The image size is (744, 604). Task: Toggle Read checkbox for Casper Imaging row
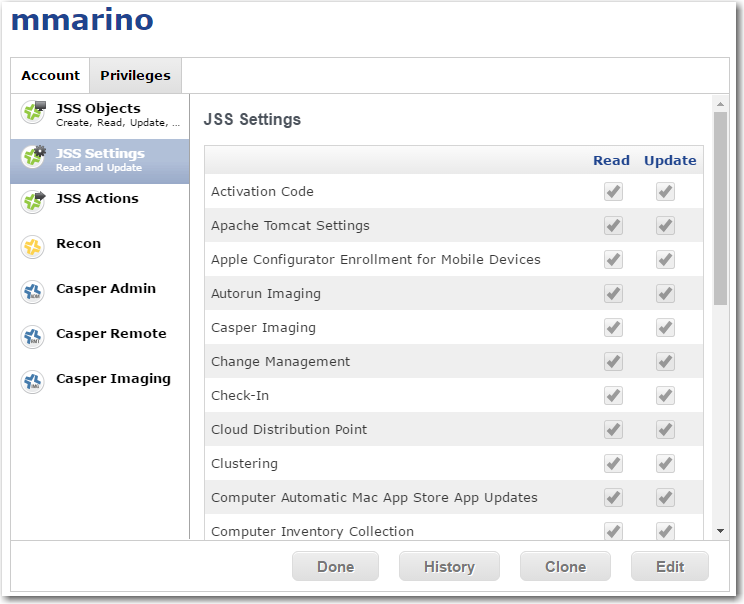point(613,327)
